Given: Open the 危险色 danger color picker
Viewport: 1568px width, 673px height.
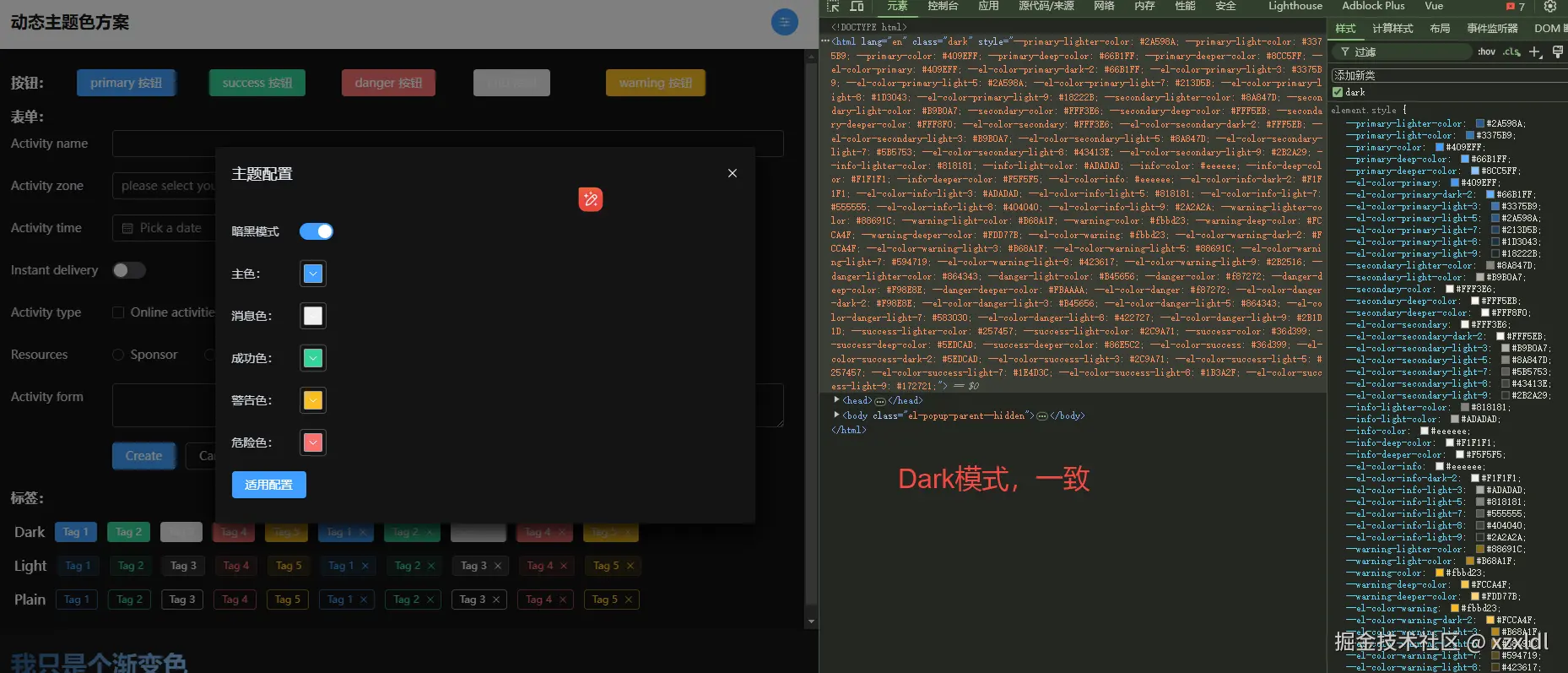Looking at the screenshot, I should click(x=313, y=442).
